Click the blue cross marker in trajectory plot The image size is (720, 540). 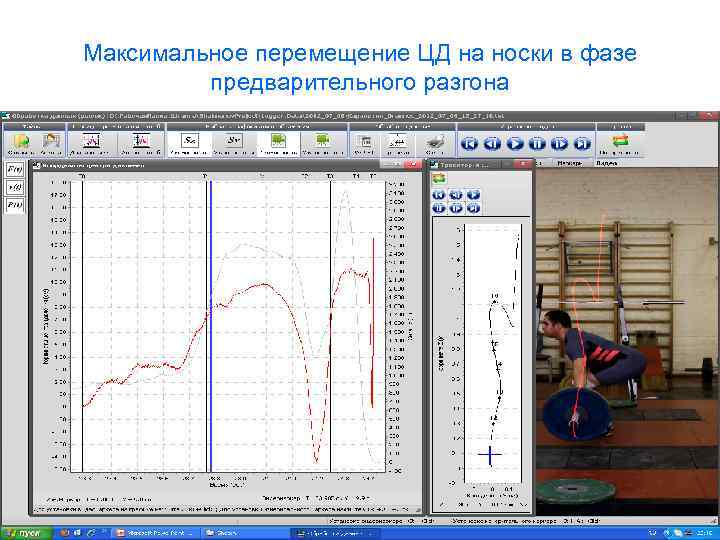coord(490,455)
